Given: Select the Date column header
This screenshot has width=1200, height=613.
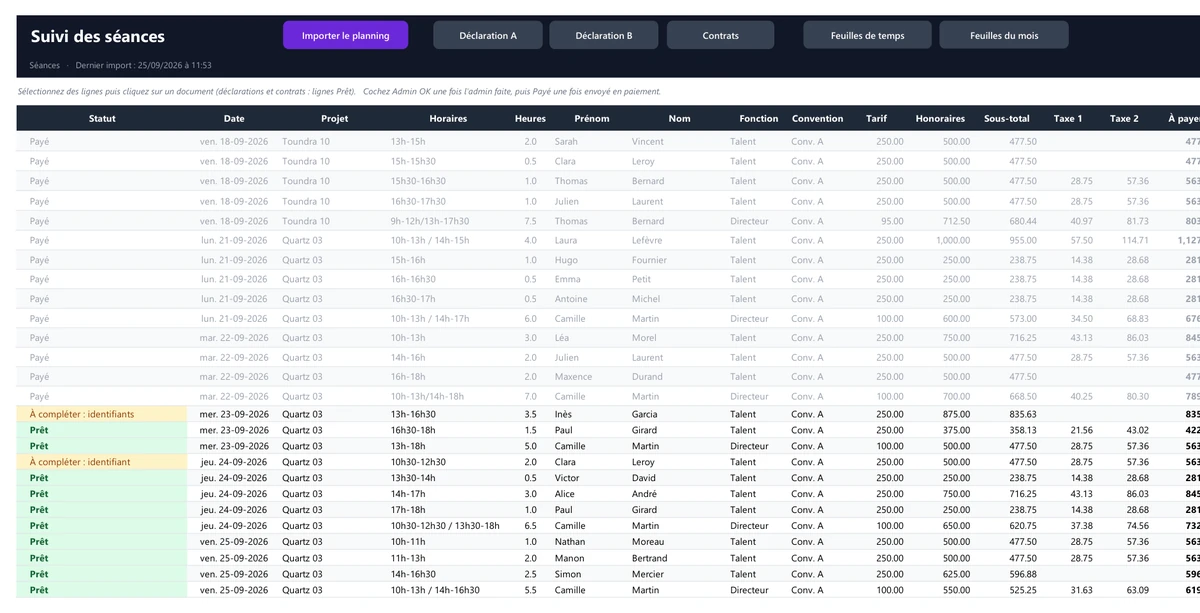Looking at the screenshot, I should (234, 118).
